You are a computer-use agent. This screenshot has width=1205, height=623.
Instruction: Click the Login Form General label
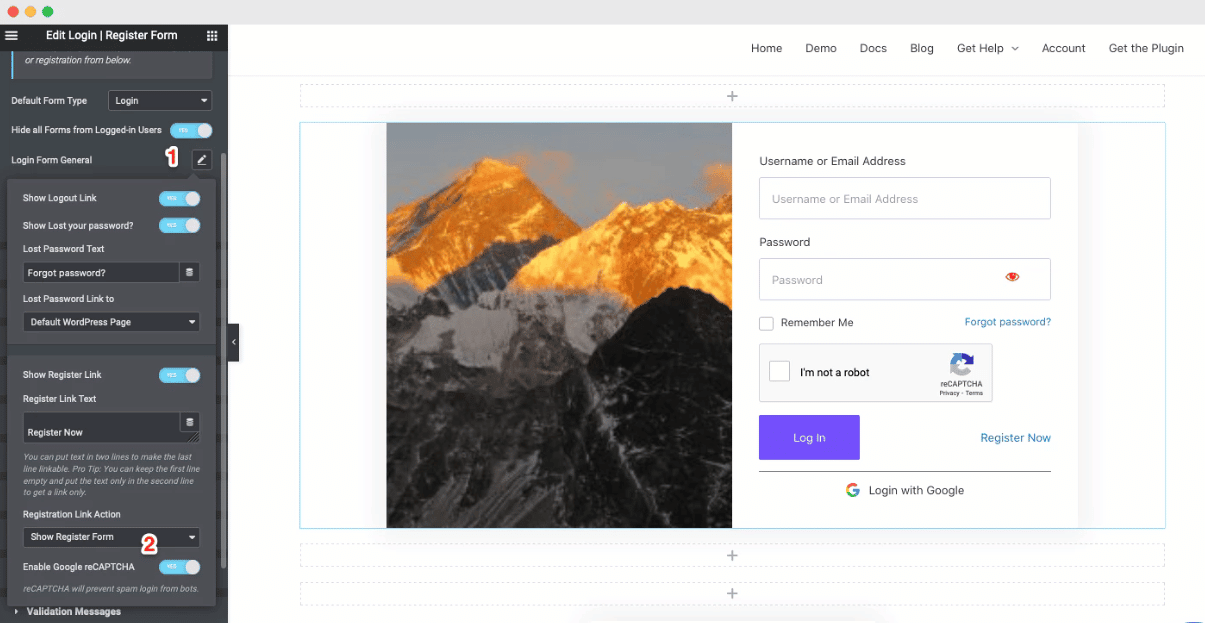point(51,160)
